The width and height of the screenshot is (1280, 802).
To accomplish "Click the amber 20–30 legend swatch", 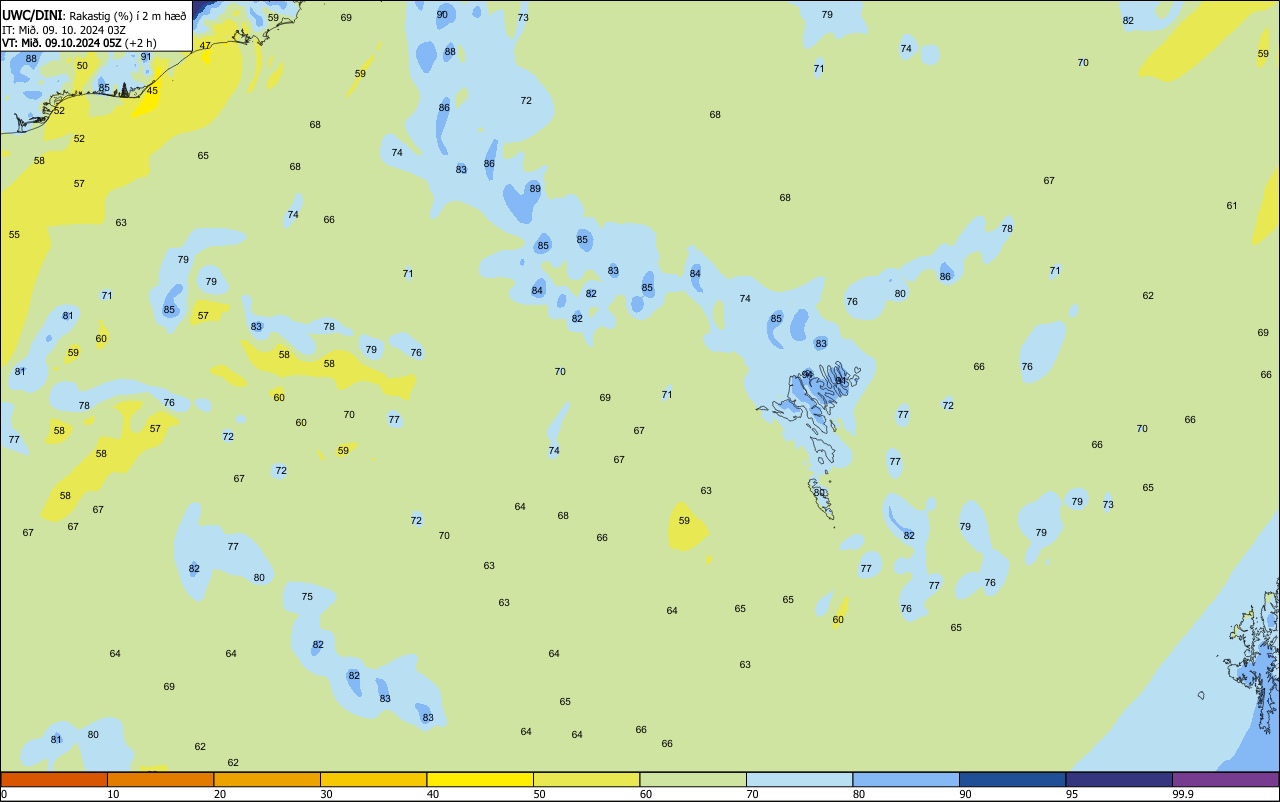I will pyautogui.click(x=267, y=779).
